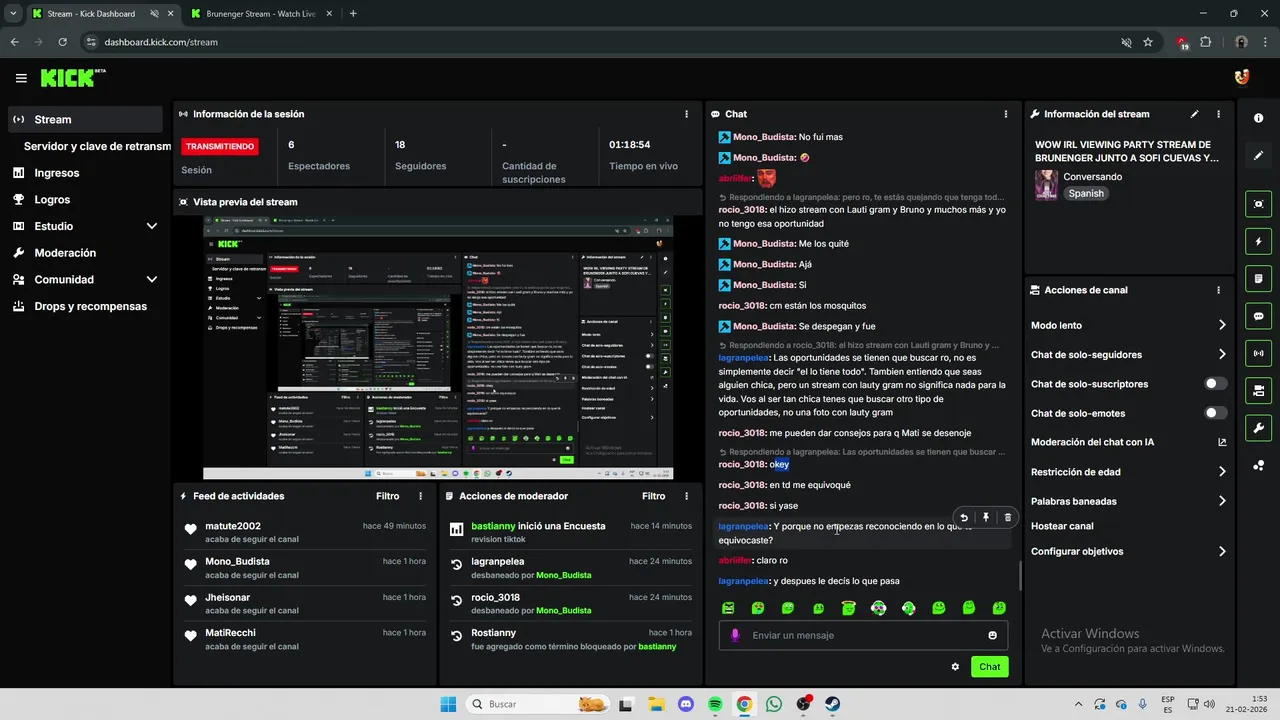Click the three-dots cluster icon at sidebar bottom
This screenshot has height=720, width=1280.
point(1258,465)
